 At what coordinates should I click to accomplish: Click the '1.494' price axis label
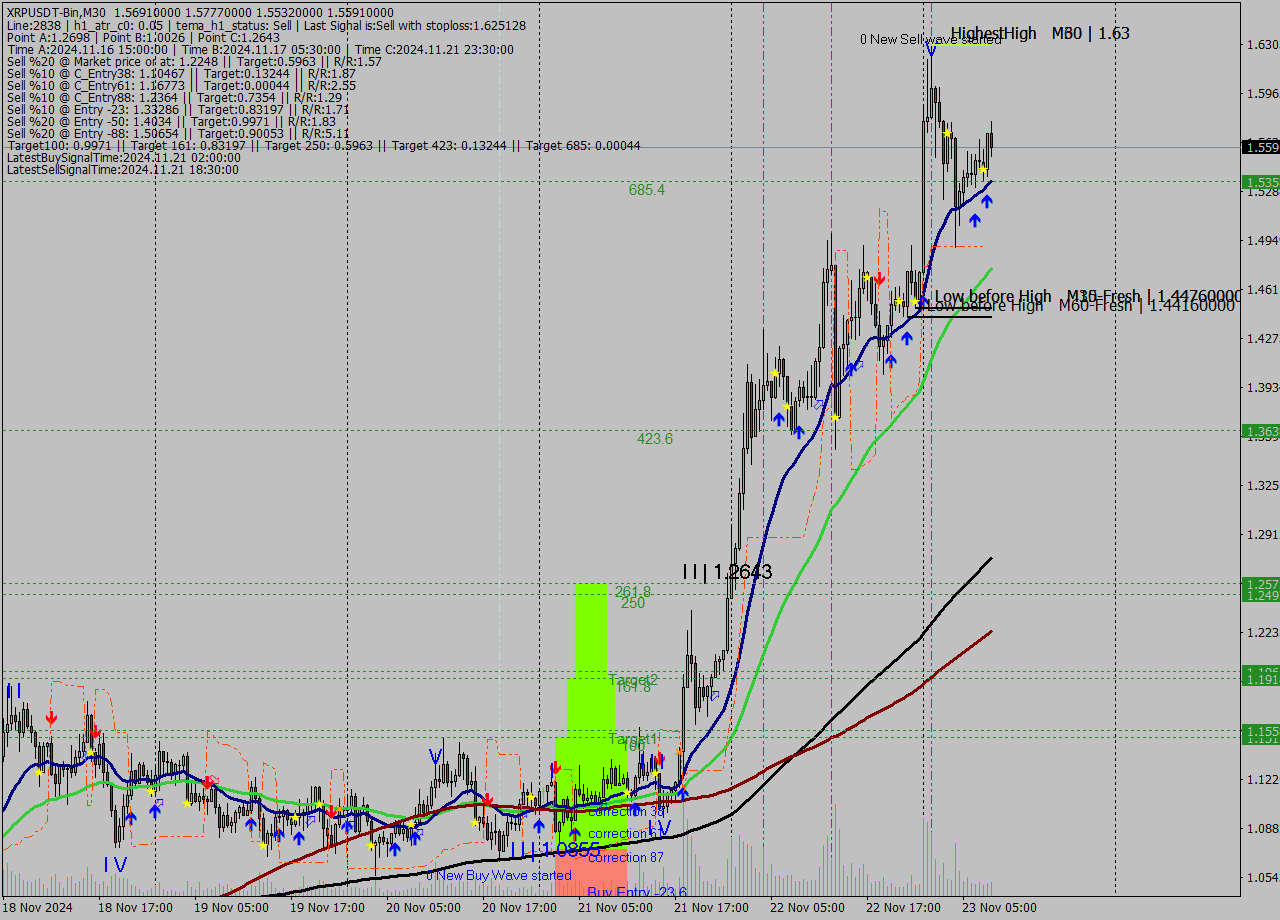tap(1262, 240)
